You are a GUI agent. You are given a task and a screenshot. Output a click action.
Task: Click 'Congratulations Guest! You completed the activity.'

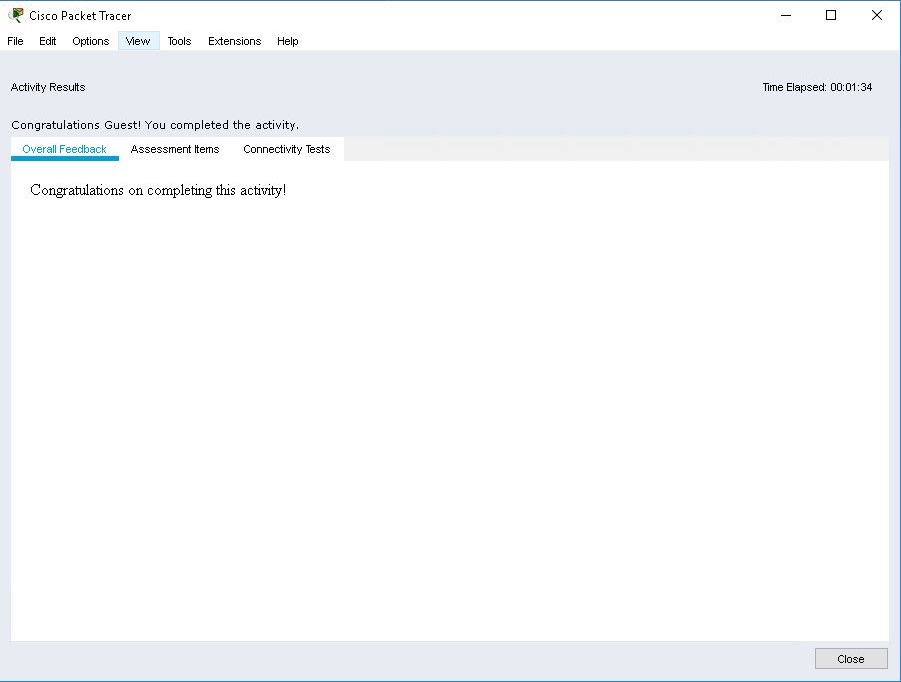pos(155,125)
